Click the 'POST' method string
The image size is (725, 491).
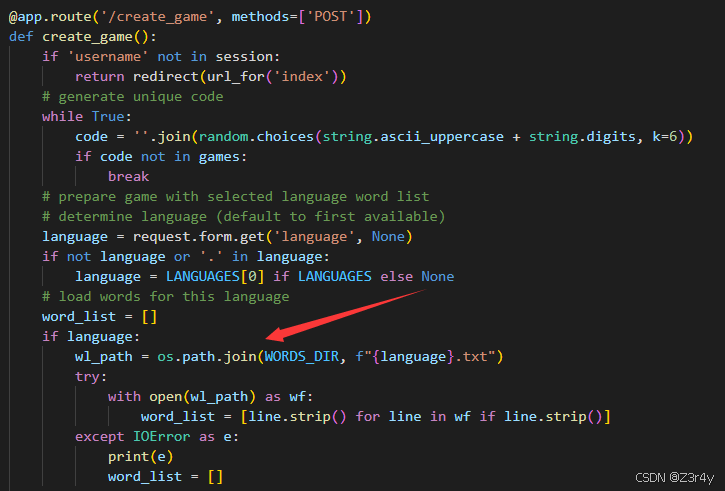tap(331, 17)
